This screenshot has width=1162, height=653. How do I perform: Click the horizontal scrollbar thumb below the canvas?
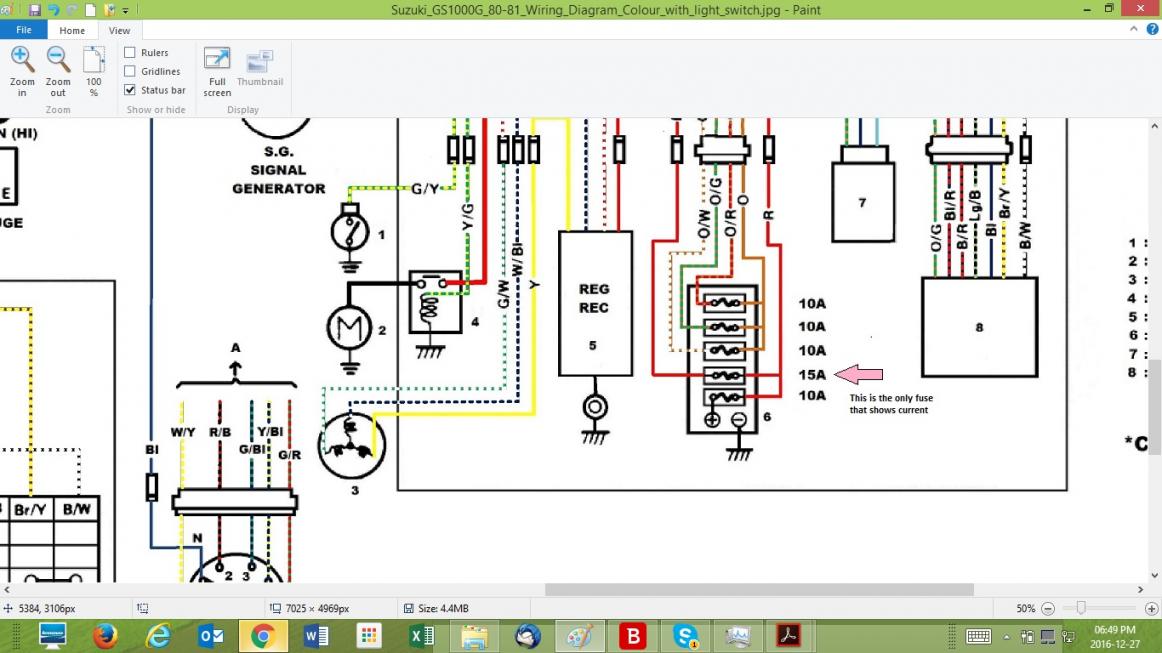pyautogui.click(x=758, y=590)
